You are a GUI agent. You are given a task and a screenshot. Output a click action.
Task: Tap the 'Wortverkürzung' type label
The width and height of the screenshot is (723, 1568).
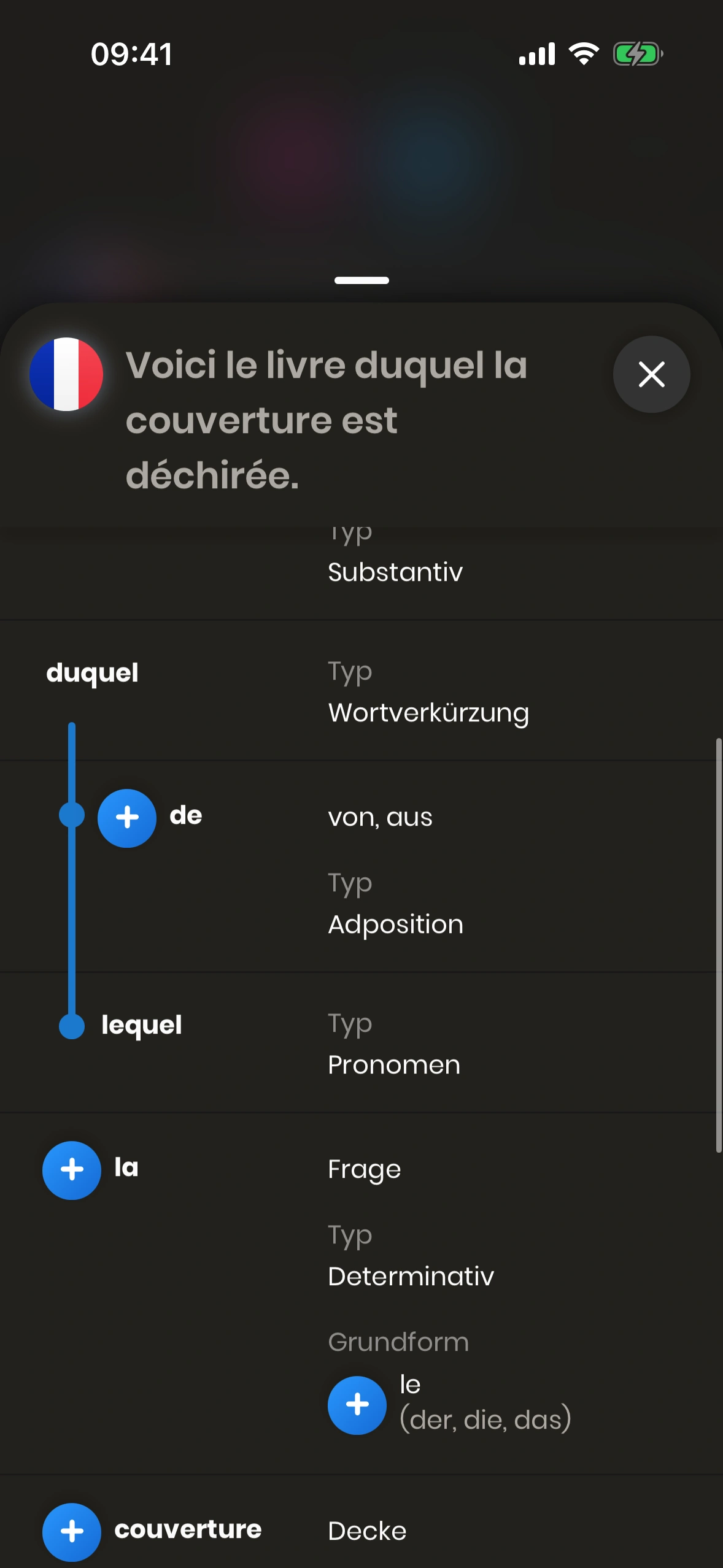(428, 713)
